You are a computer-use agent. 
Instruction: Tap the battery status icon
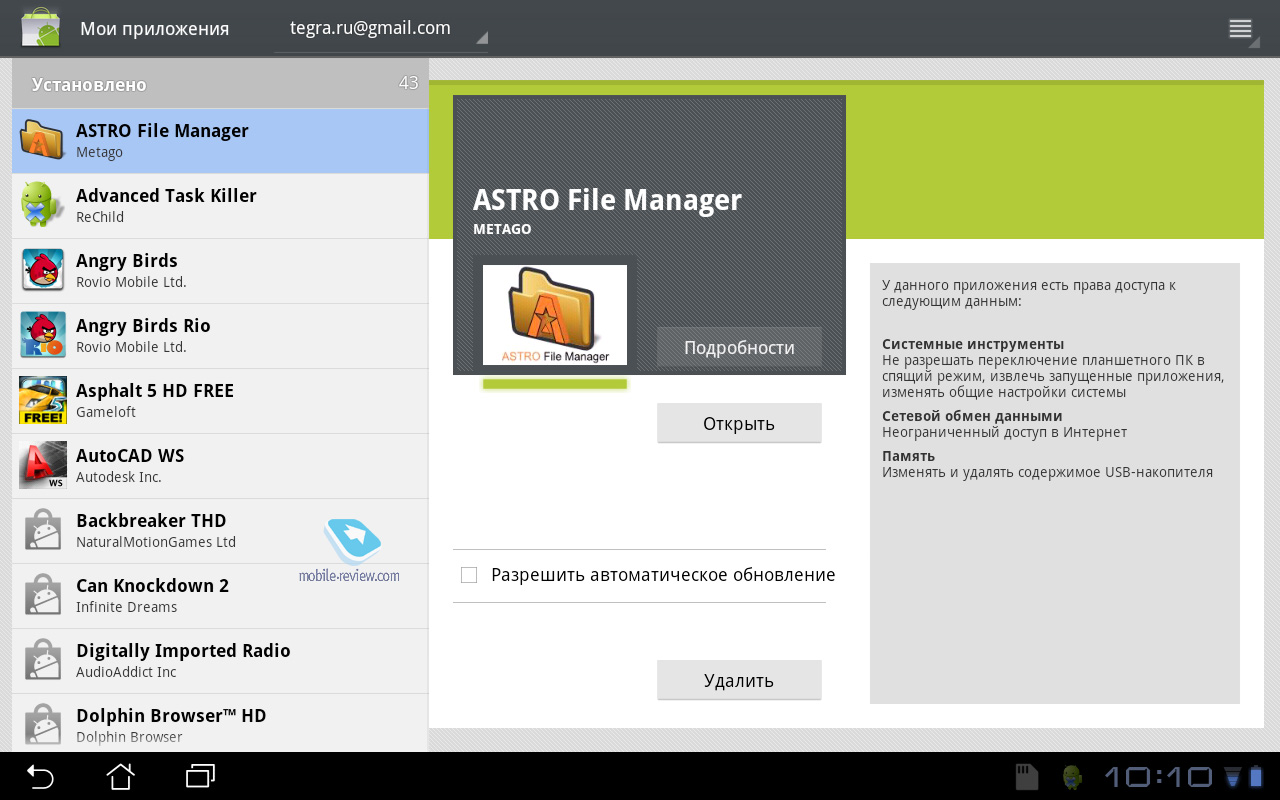[1256, 777]
